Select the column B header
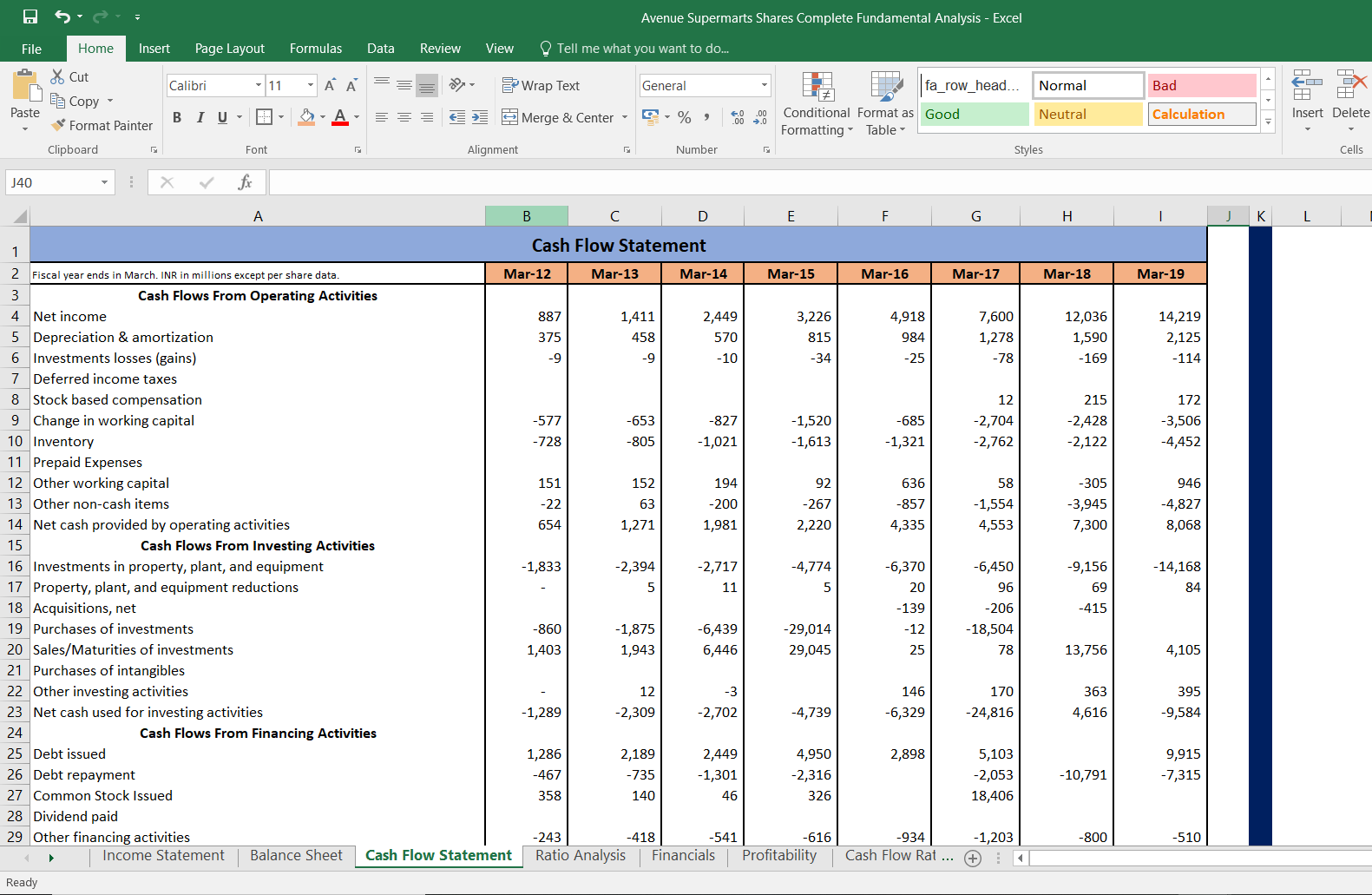1372x895 pixels. coord(527,216)
